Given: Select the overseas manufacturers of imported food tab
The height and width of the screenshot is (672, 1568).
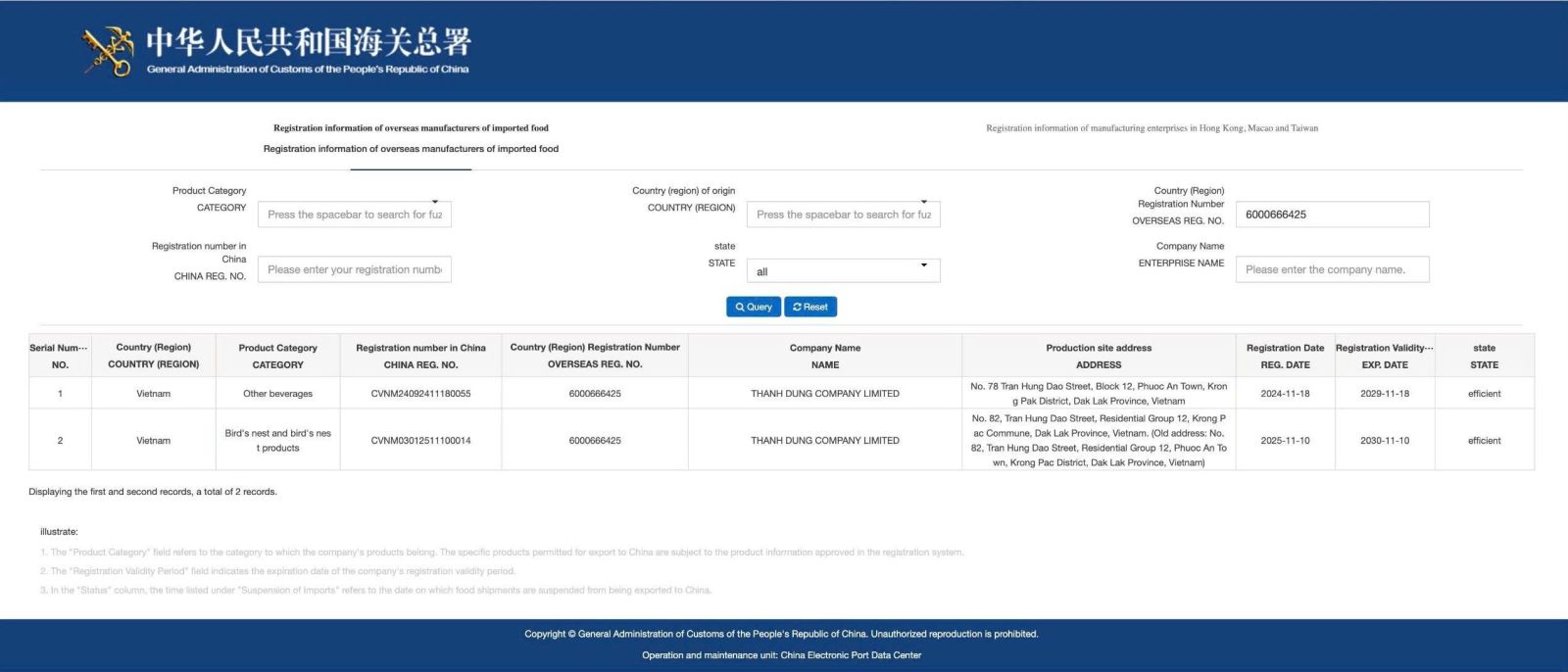Looking at the screenshot, I should pos(411,138).
